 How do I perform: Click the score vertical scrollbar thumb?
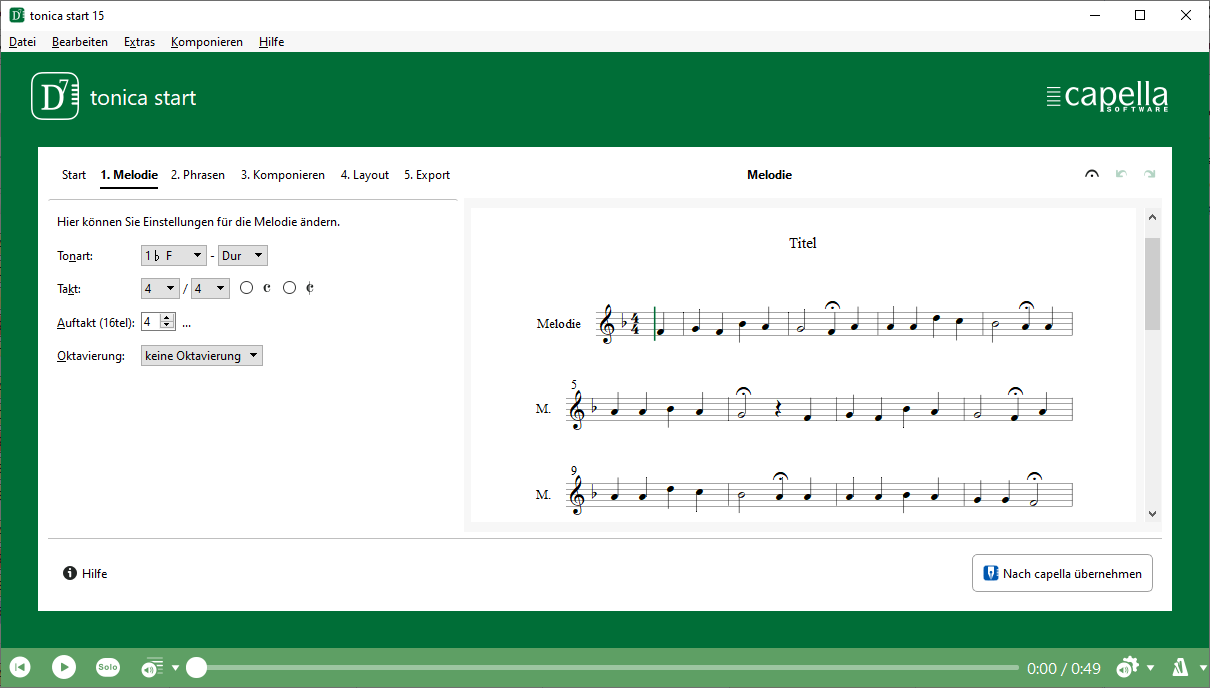point(1152,284)
